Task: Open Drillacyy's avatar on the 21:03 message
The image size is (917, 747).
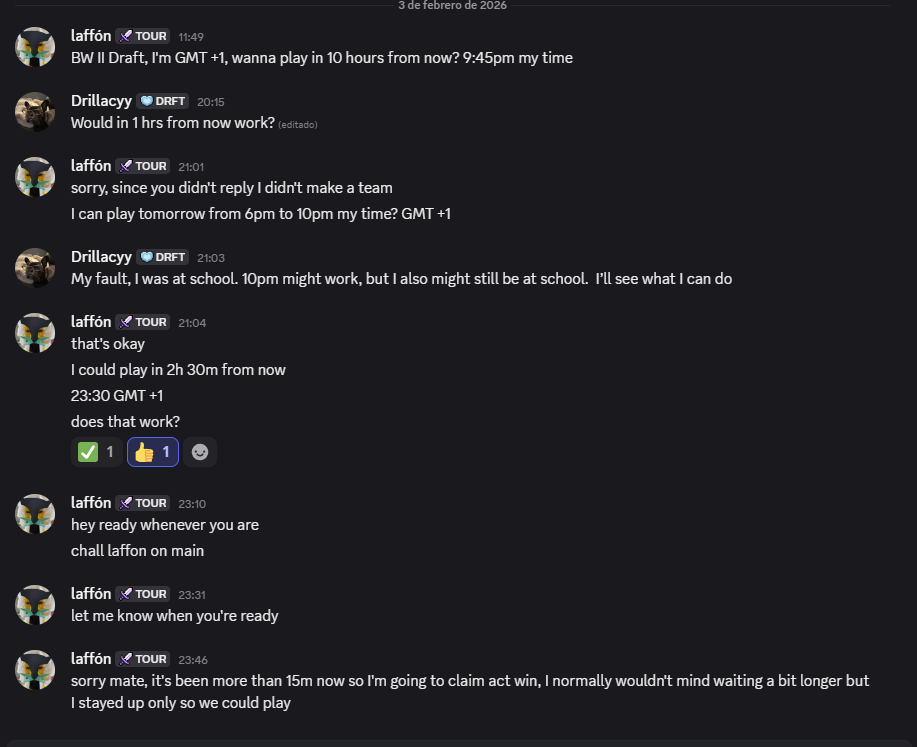Action: 35,268
